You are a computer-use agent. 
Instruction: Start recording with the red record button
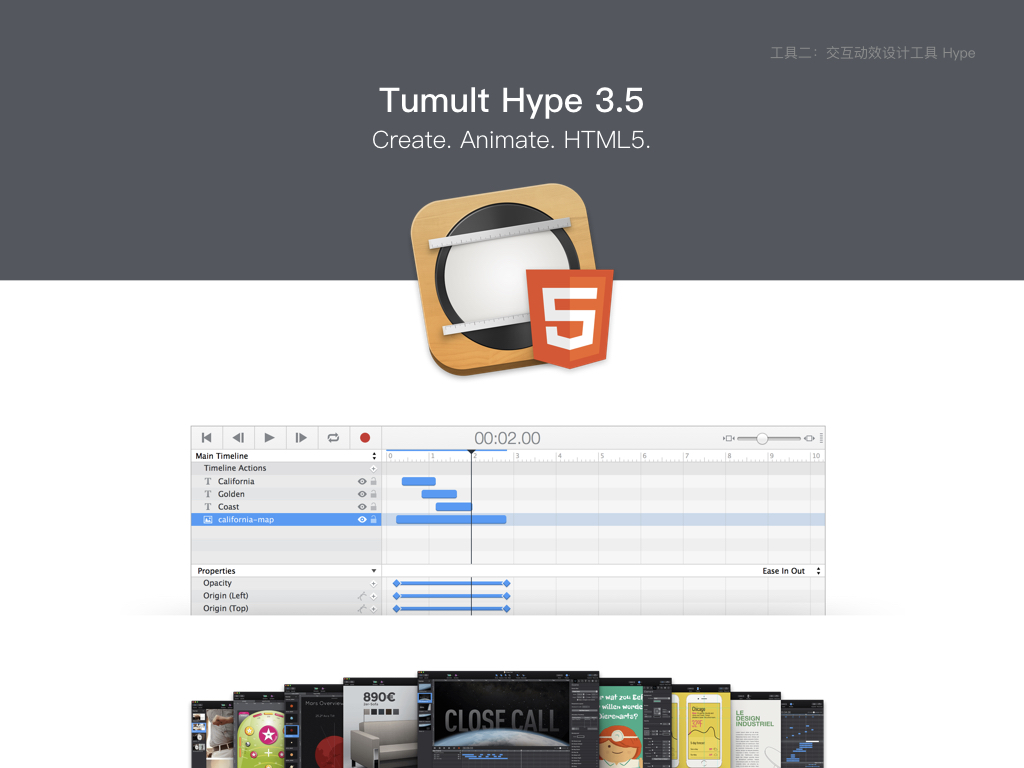pos(365,438)
